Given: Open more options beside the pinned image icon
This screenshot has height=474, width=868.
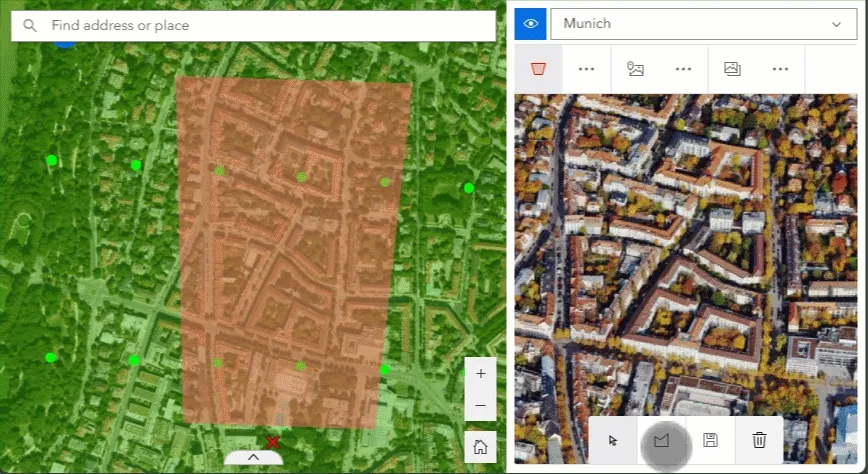Looking at the screenshot, I should coord(683,69).
